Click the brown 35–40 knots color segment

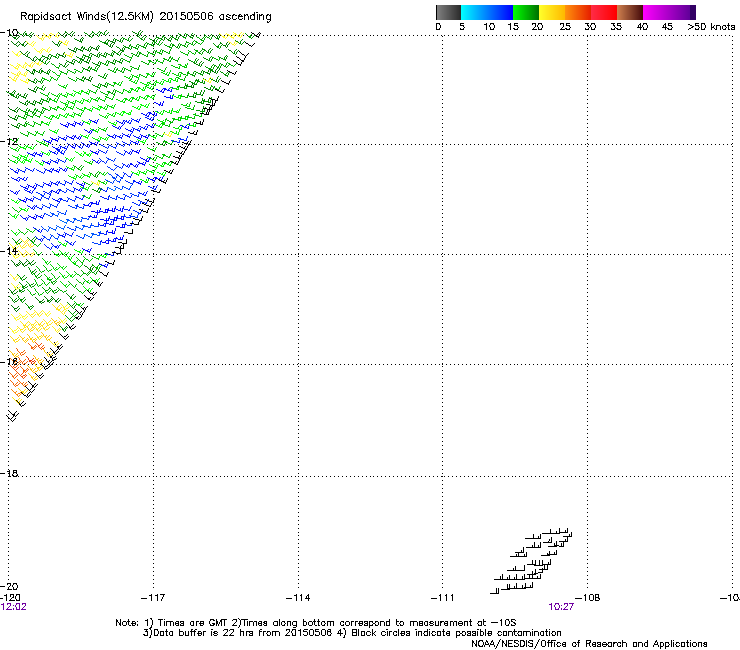pos(630,12)
